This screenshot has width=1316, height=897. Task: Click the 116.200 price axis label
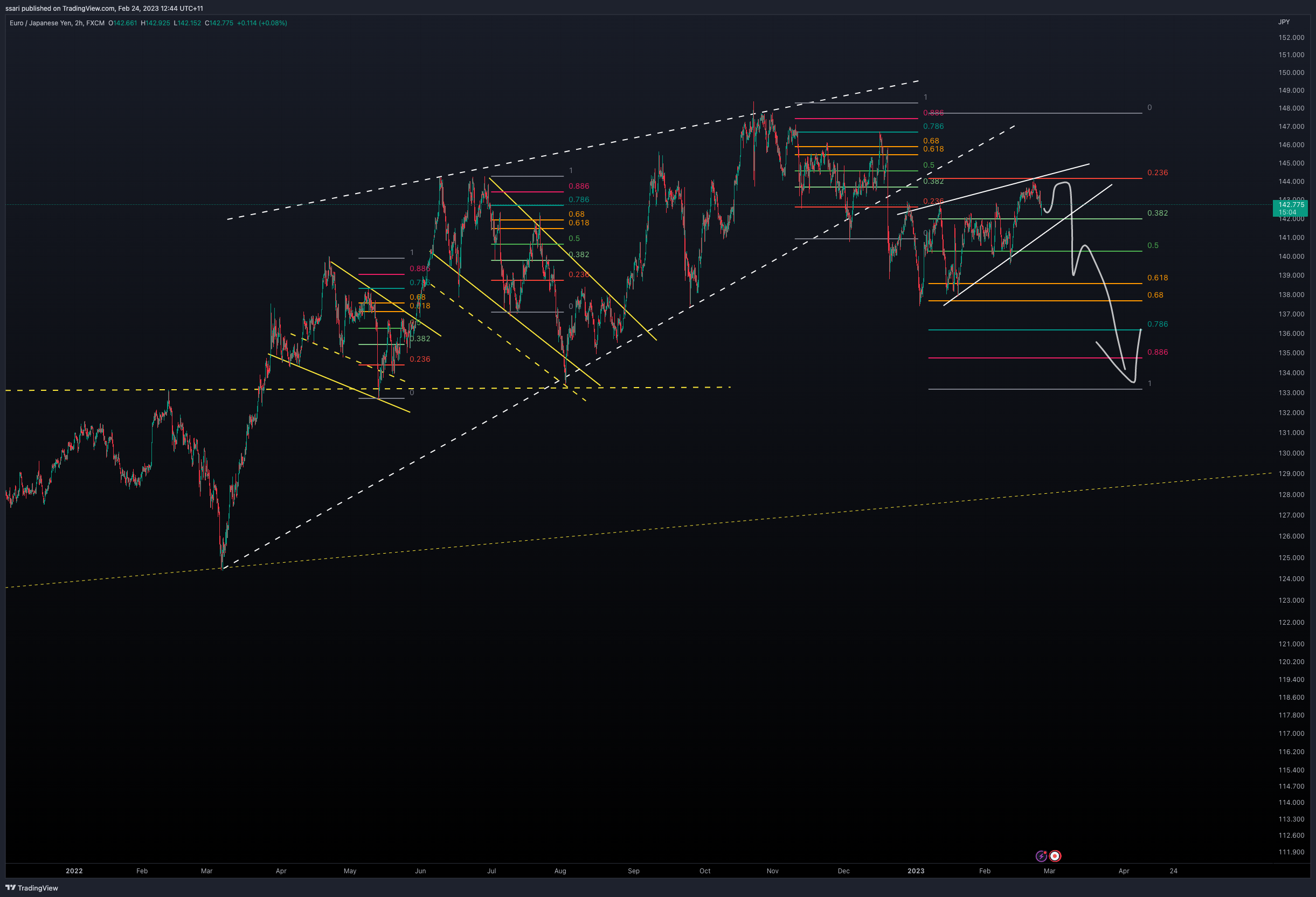click(1291, 752)
